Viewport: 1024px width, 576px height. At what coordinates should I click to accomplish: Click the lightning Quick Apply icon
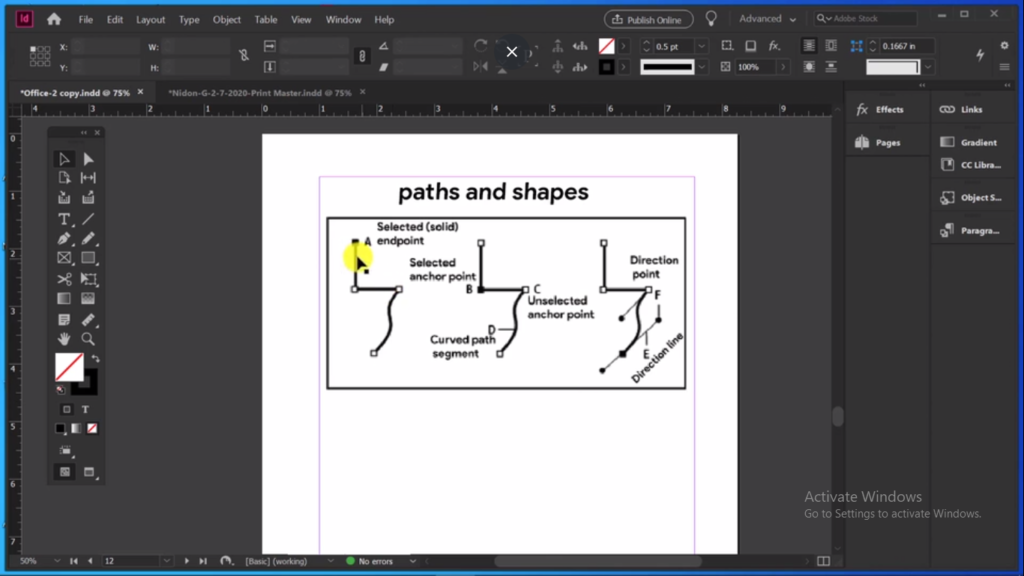[980, 56]
